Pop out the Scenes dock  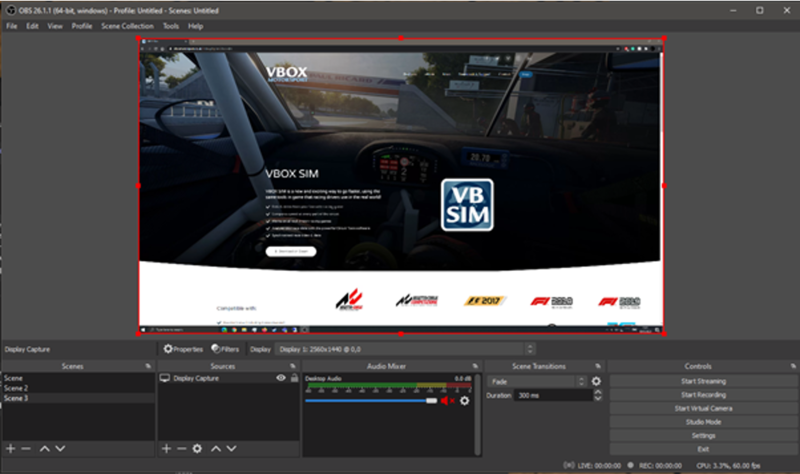[148, 366]
